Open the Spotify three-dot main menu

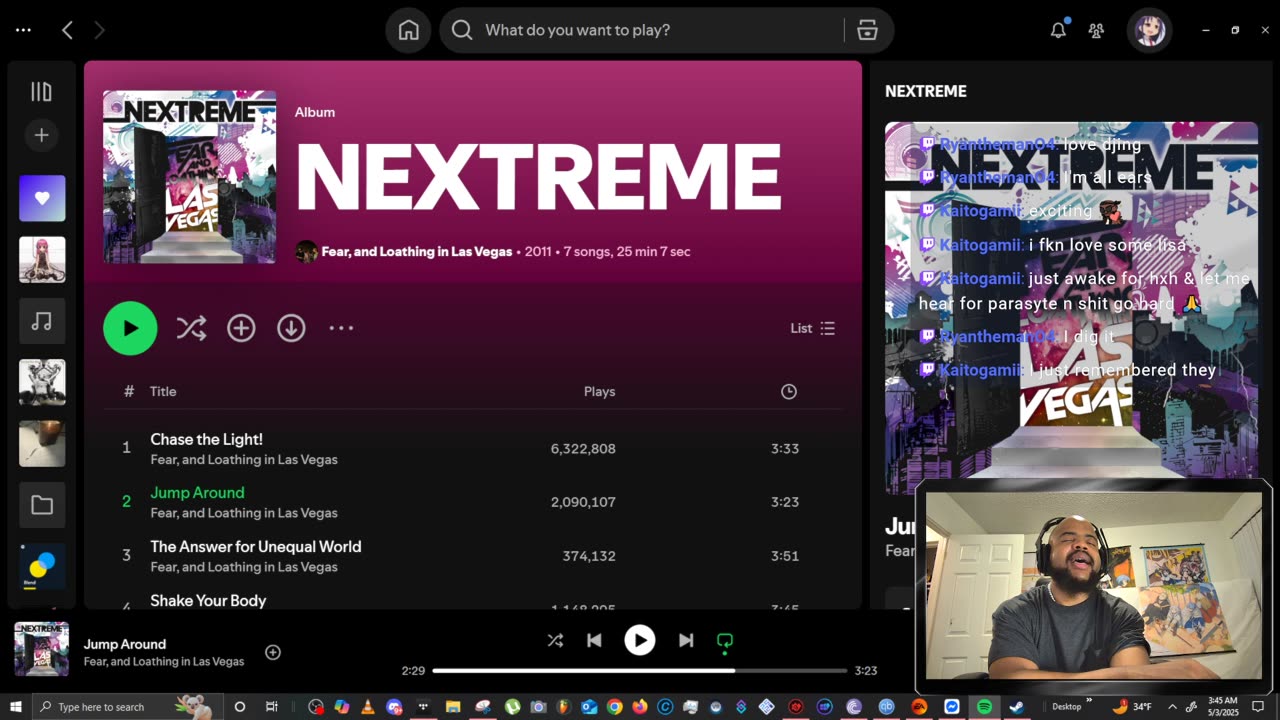coord(23,30)
